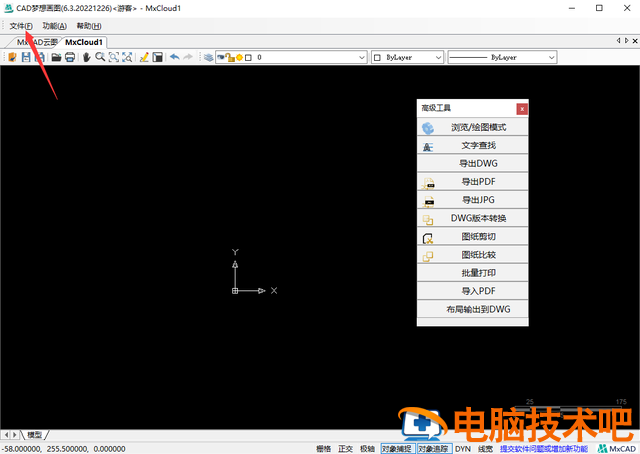Click the 图纸比较 icon

point(428,256)
